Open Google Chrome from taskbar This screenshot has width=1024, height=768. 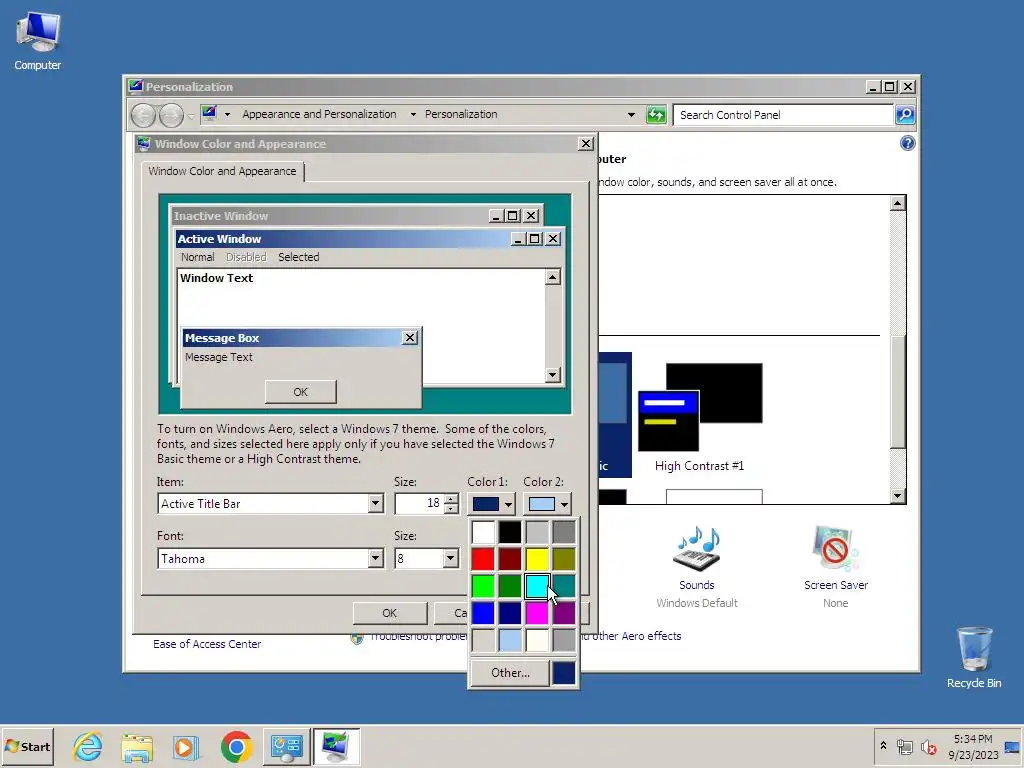[236, 746]
